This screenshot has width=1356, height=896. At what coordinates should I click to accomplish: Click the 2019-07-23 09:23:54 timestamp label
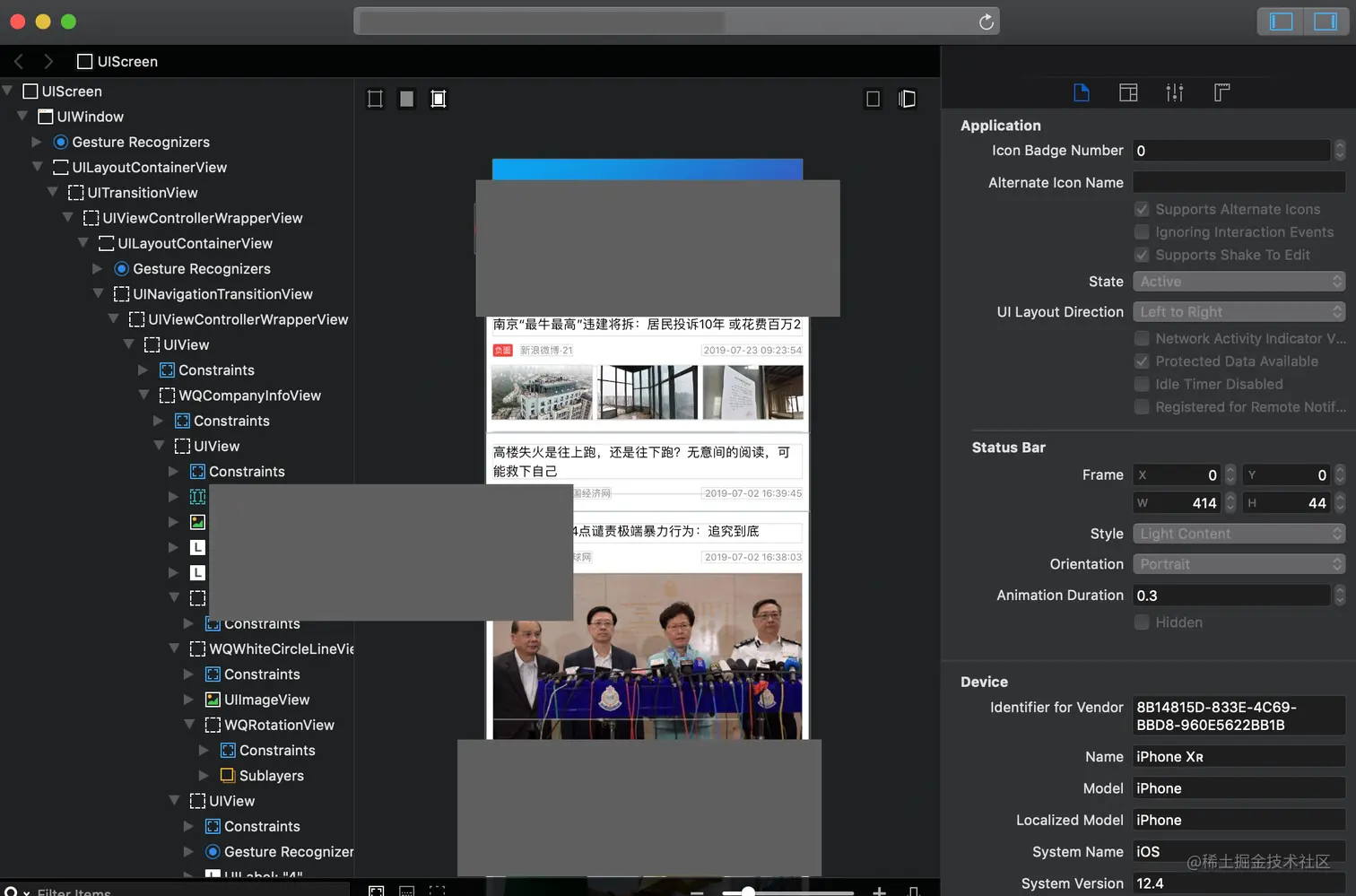point(752,351)
